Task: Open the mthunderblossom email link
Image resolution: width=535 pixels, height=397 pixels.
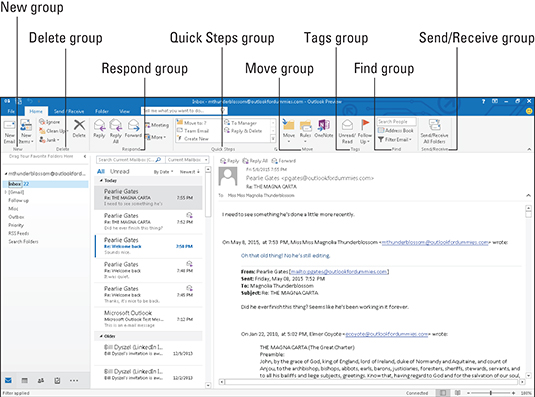Action: [x=435, y=242]
